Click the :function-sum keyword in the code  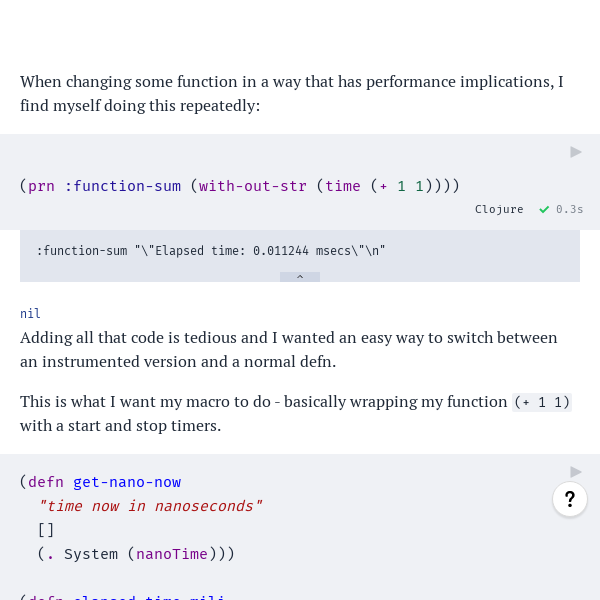122,186
